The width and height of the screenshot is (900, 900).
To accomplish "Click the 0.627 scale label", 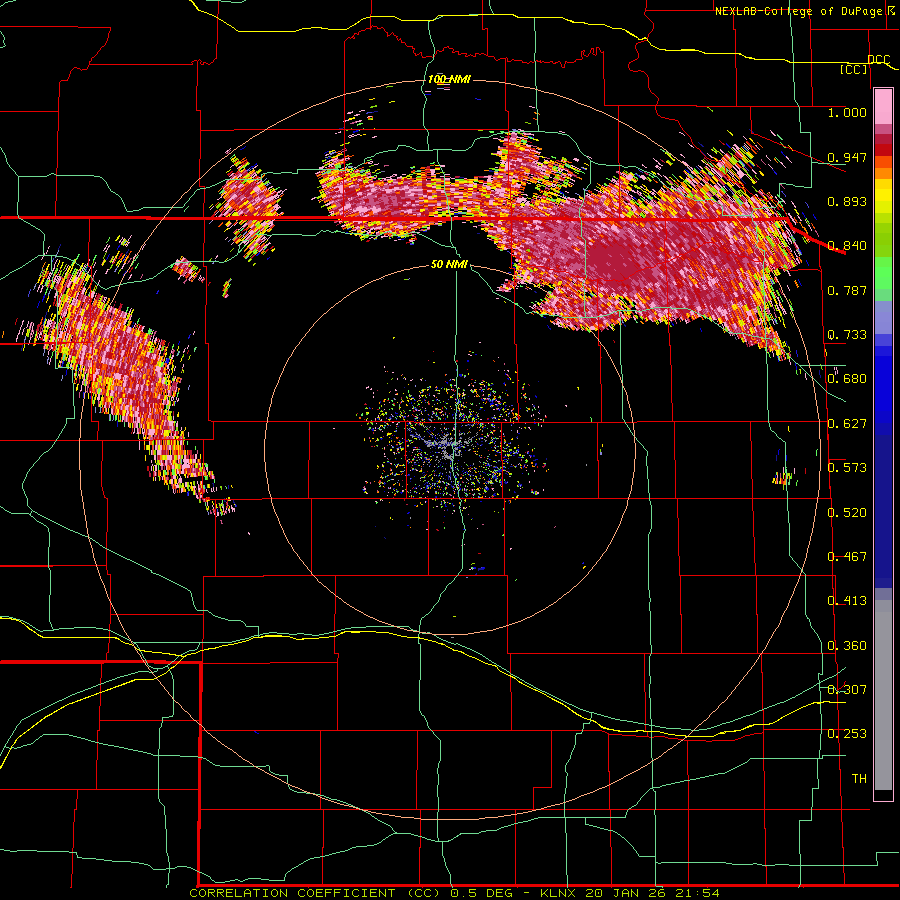I will (847, 424).
